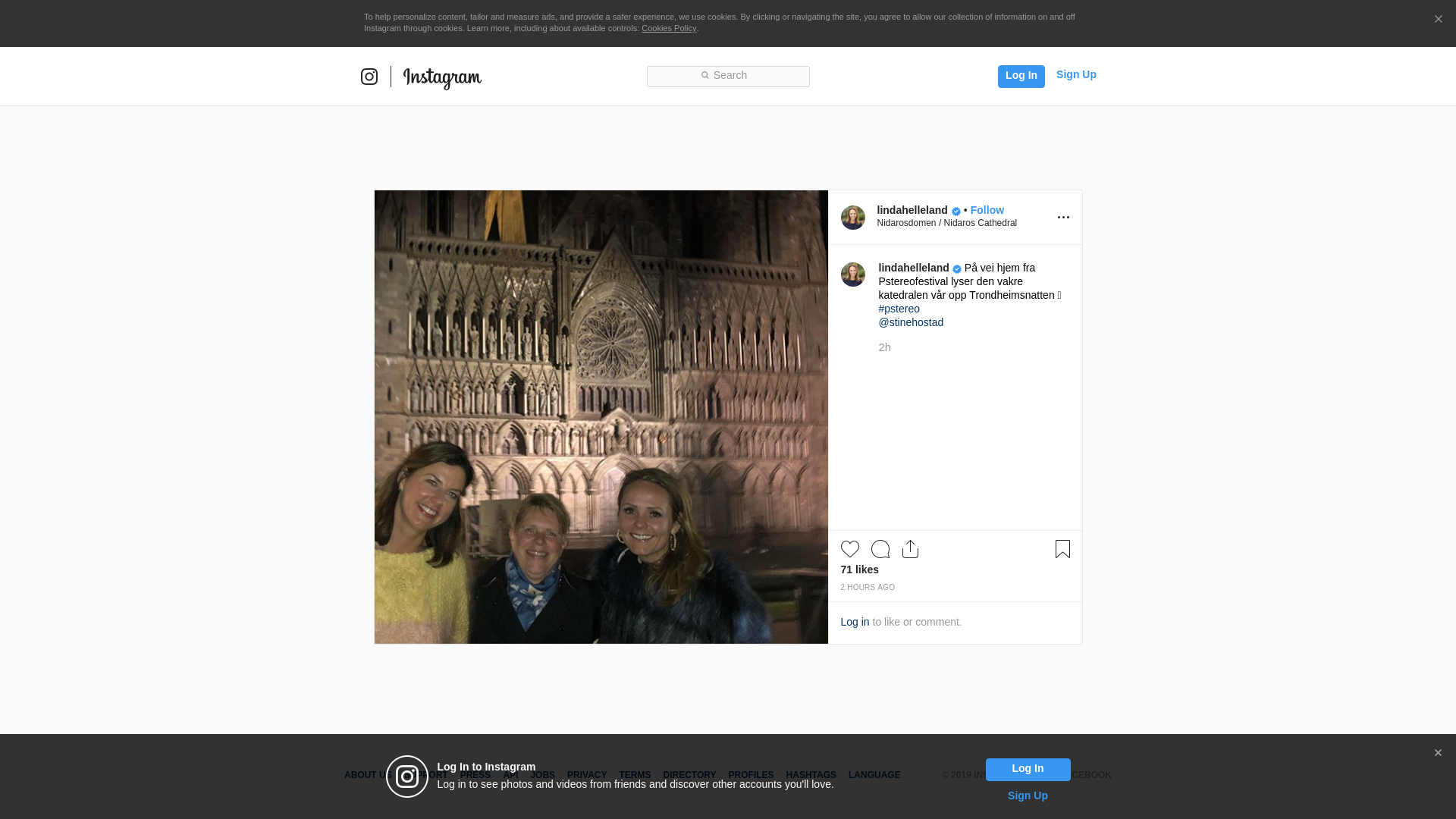Image resolution: width=1456 pixels, height=819 pixels.
Task: Focus the Search input field
Action: pos(728,76)
